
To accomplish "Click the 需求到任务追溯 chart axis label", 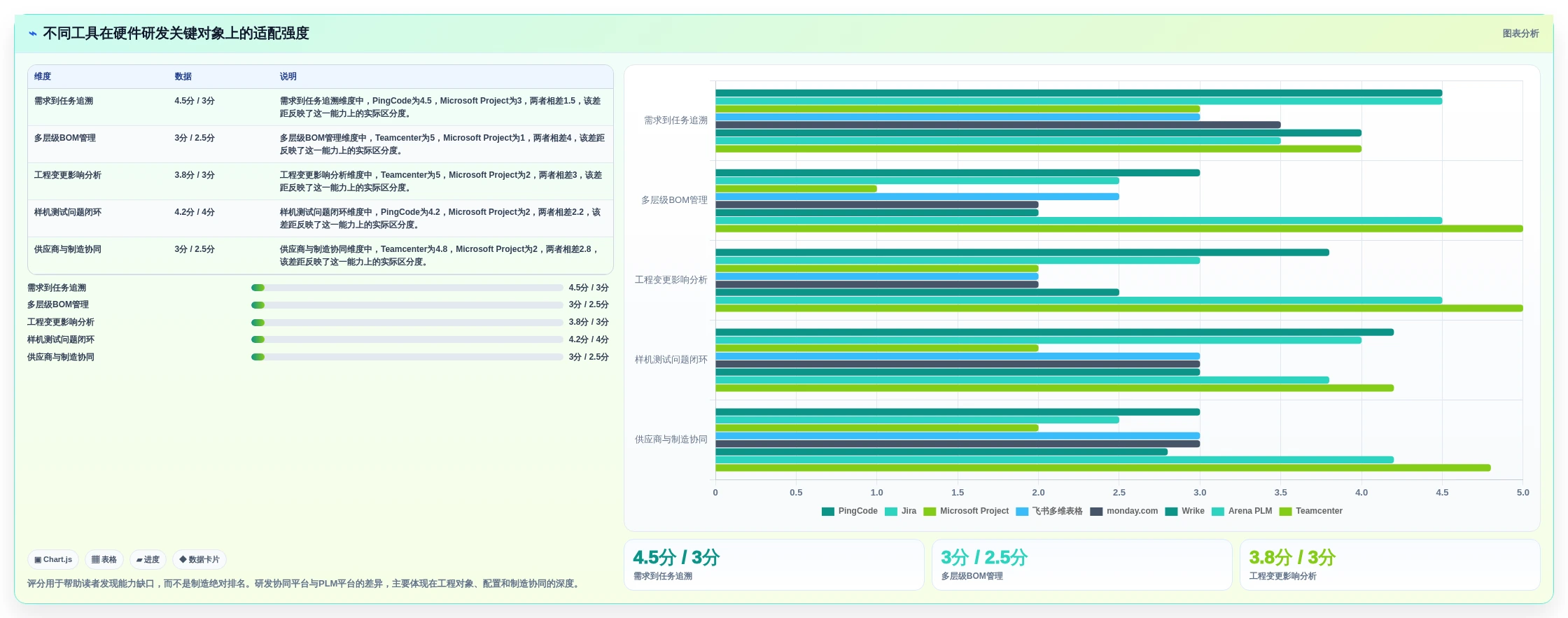I will coord(675,120).
